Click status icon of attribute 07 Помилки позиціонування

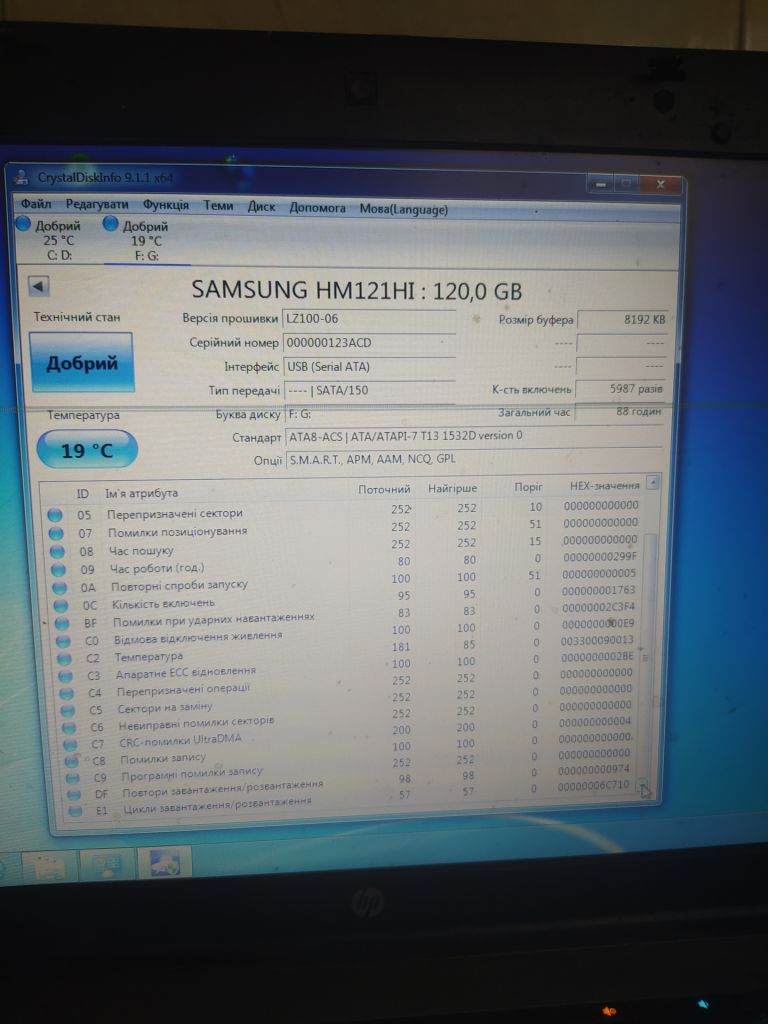click(57, 534)
